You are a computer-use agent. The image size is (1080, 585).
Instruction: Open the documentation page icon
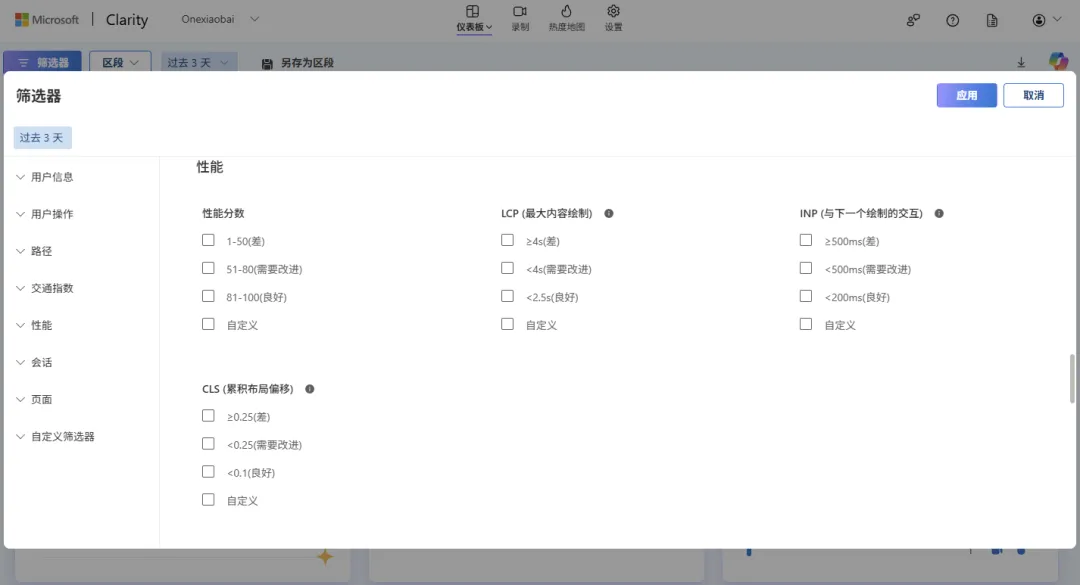pos(992,21)
